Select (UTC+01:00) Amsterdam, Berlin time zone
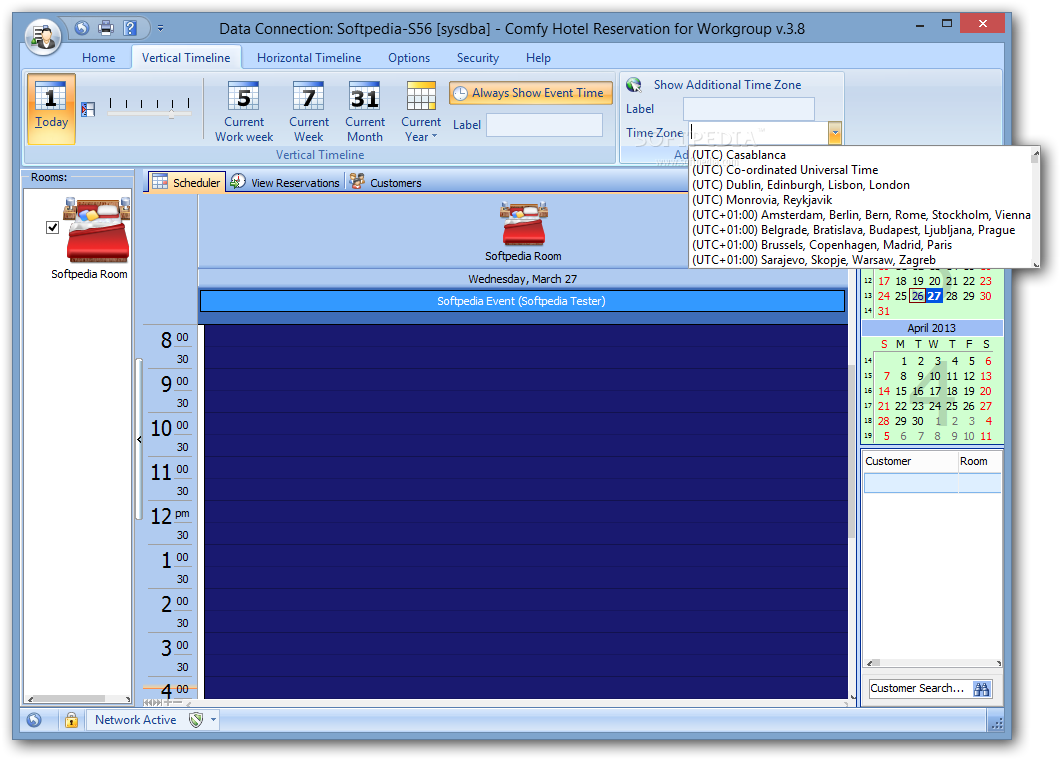This screenshot has height=760, width=1061. 861,215
